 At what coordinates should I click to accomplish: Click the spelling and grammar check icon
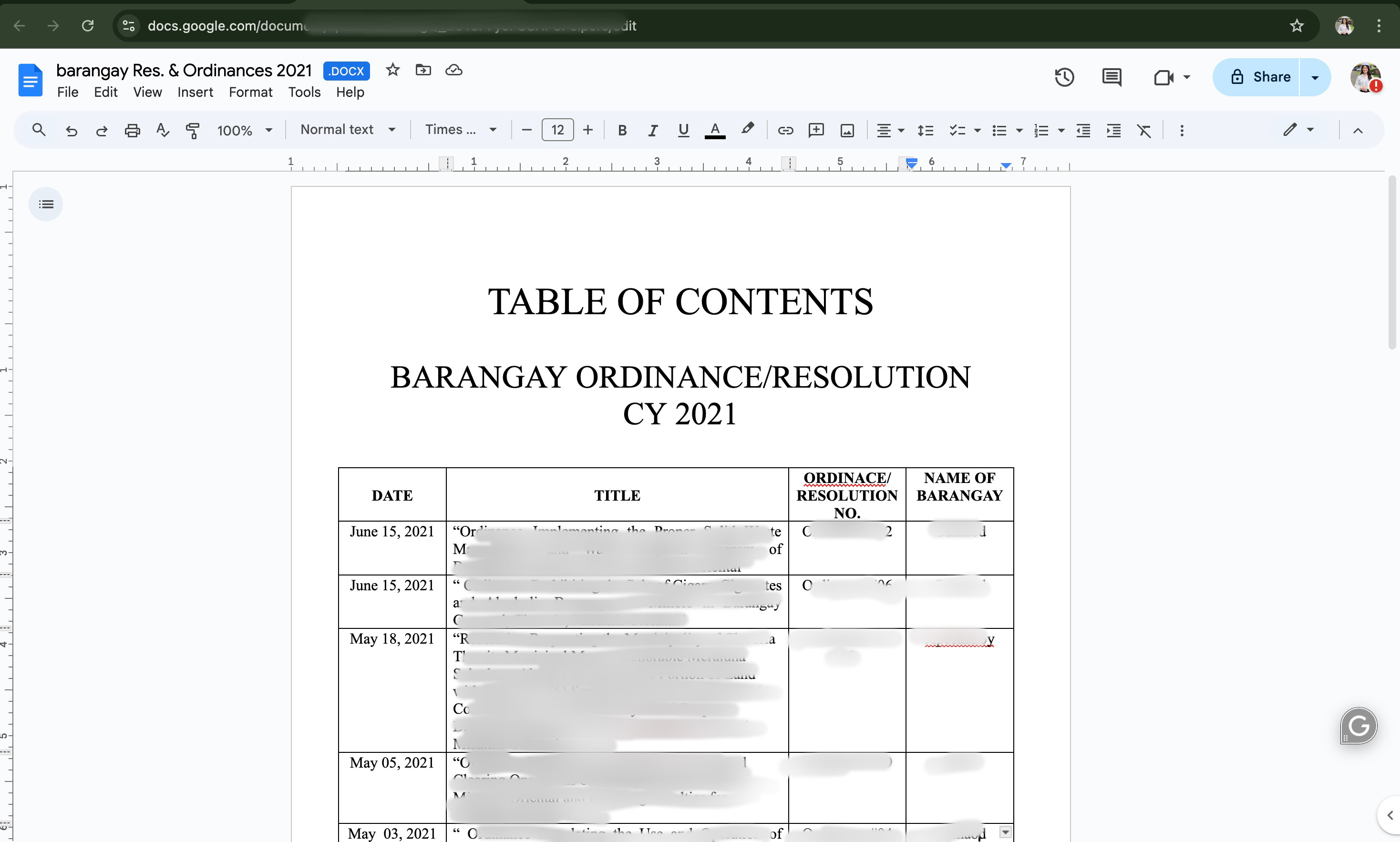pos(163,131)
